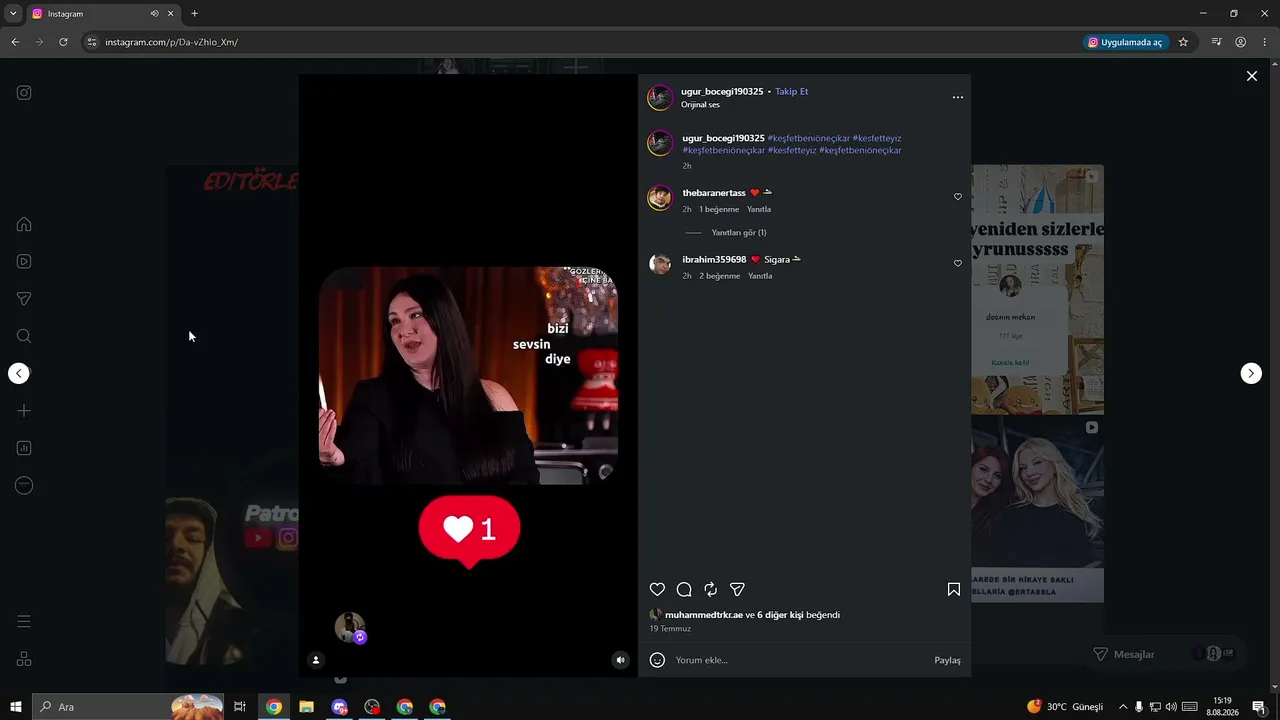Toggle video sound with the speaker icon
Image resolution: width=1280 pixels, height=720 pixels.
(621, 660)
